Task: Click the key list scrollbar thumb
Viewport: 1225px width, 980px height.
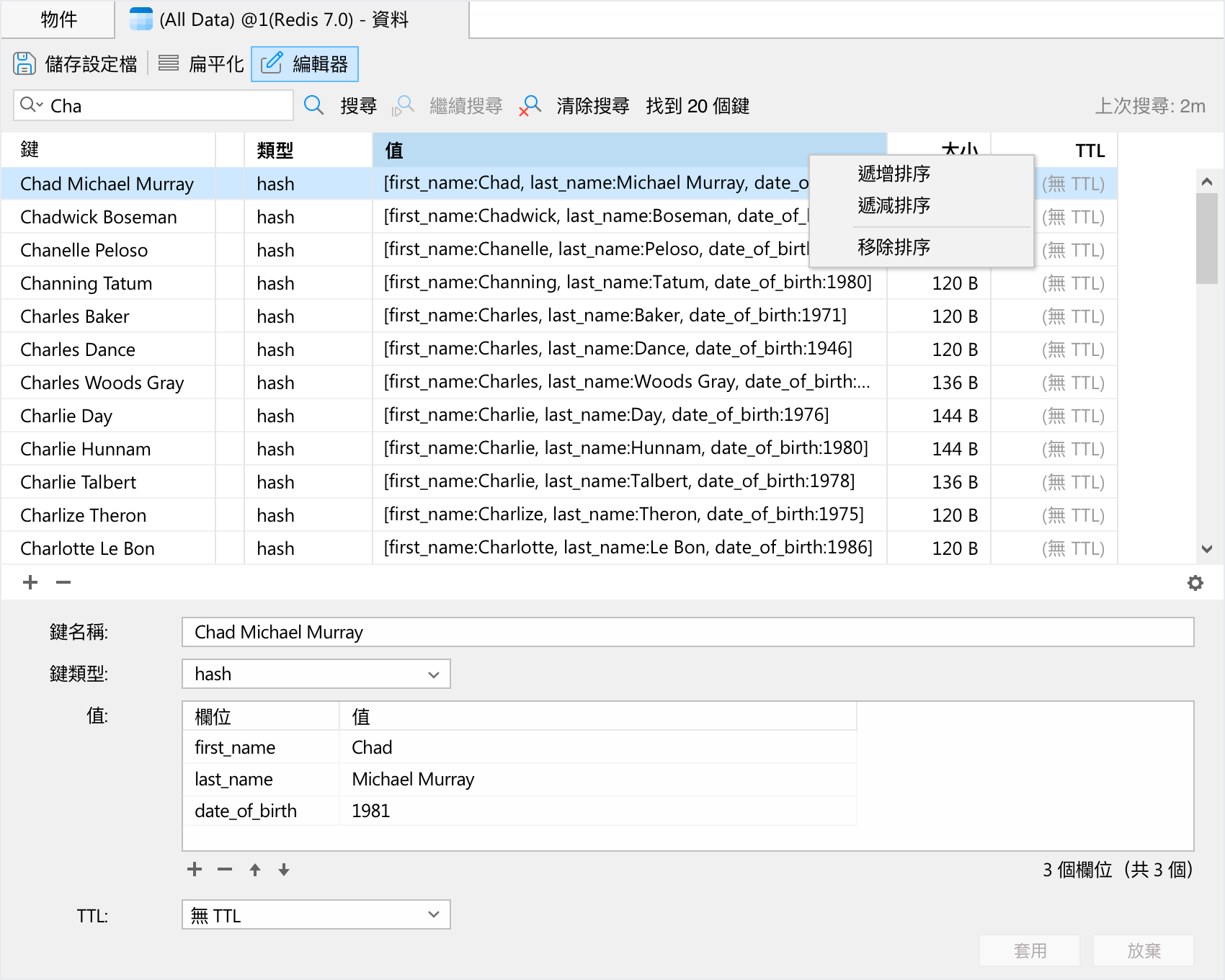Action: click(1207, 239)
